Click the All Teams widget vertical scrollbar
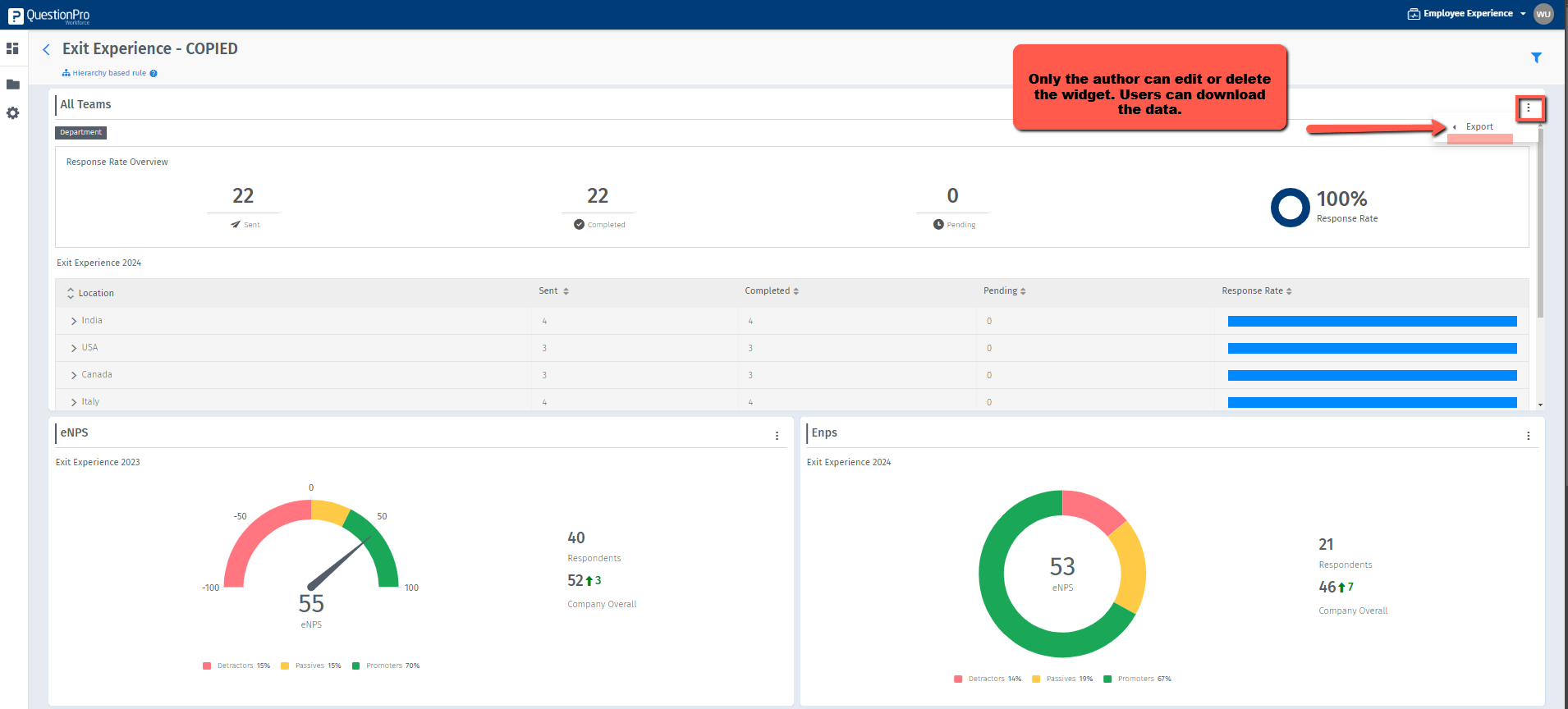 click(1540, 222)
